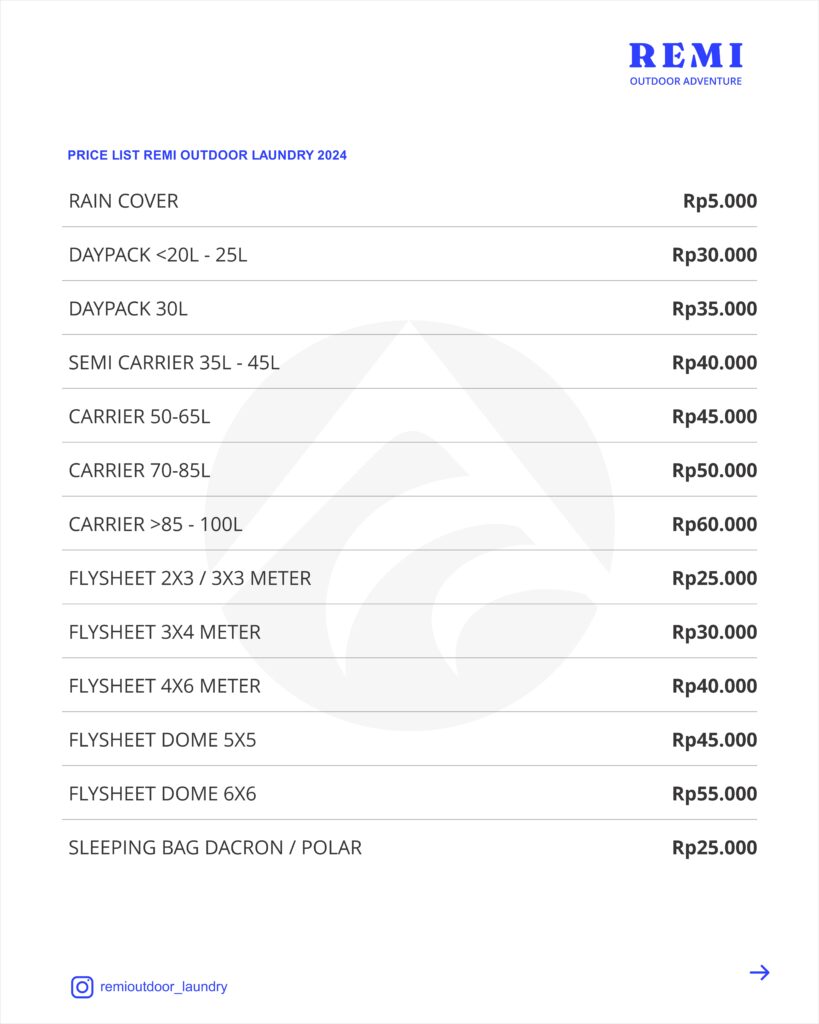Click the Rp55.000 price for Flysheet Dome 6X6

(x=715, y=794)
